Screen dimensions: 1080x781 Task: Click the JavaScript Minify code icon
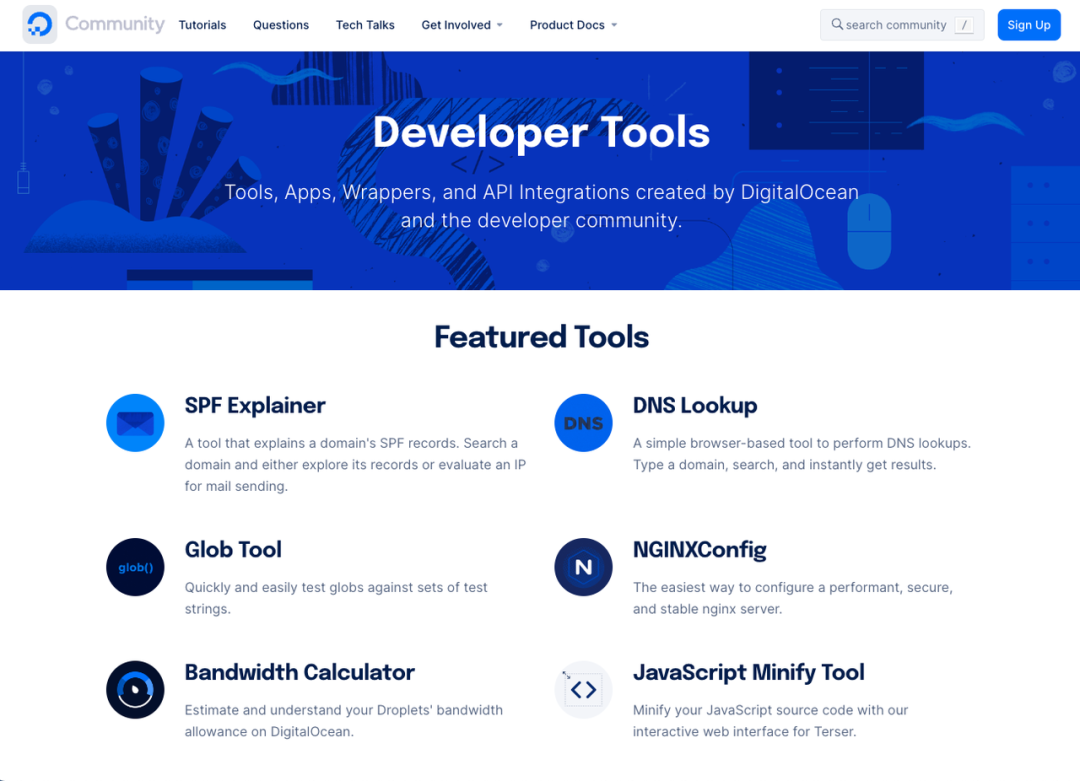point(583,690)
